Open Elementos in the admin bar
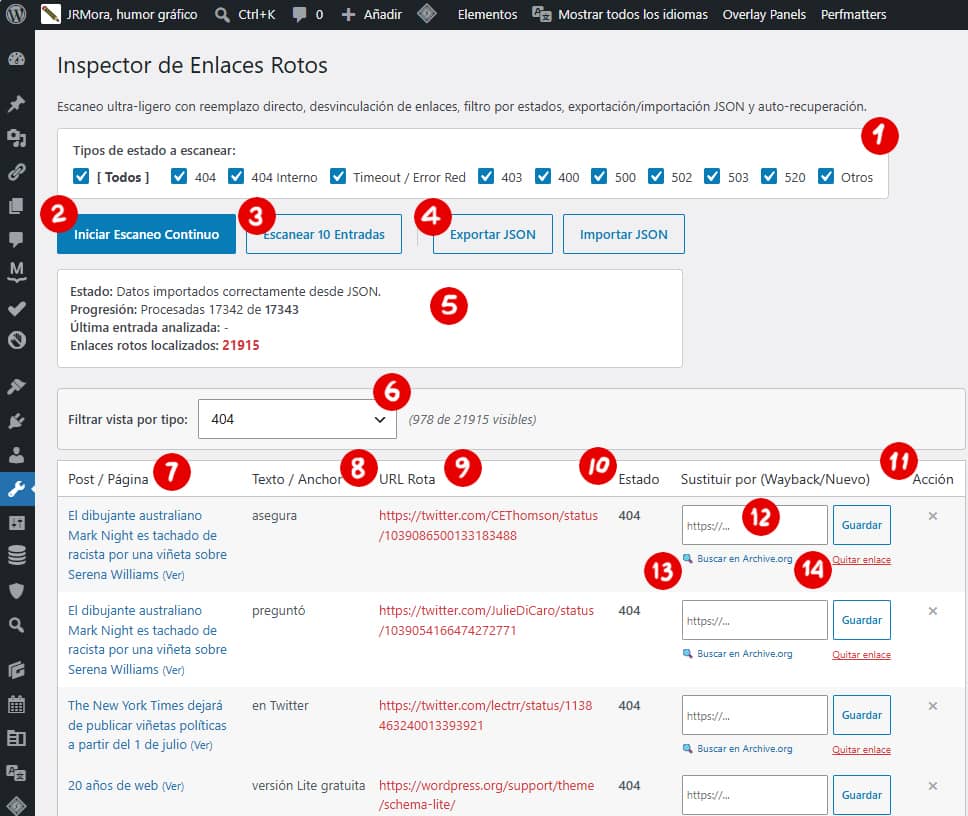The width and height of the screenshot is (968, 816). point(487,14)
